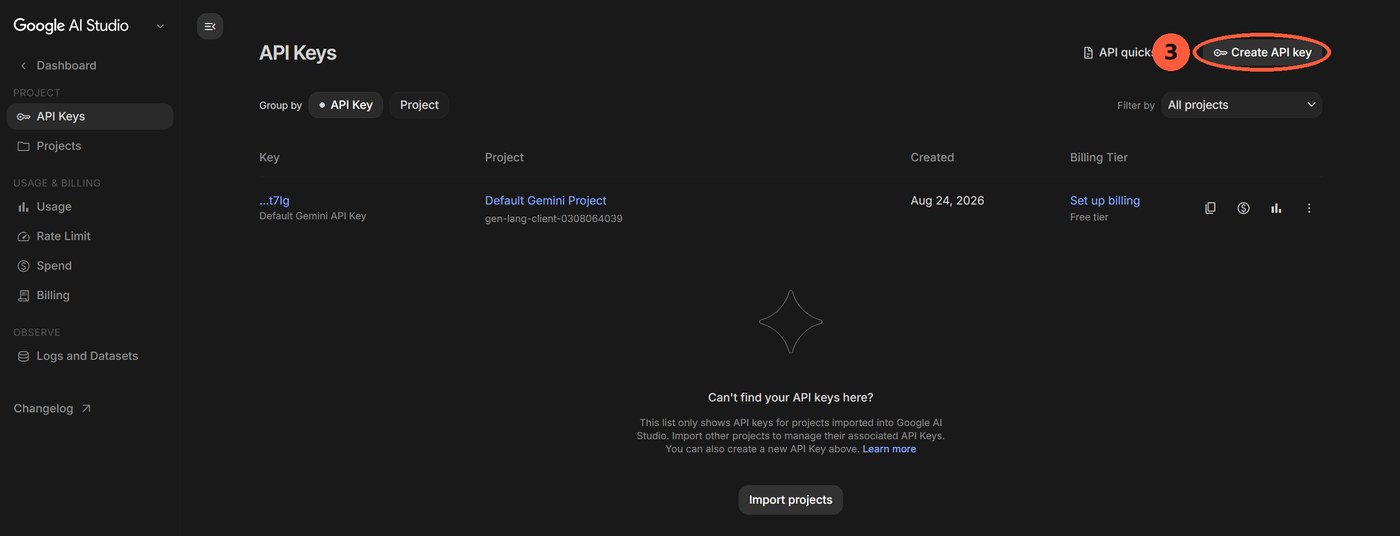The image size is (1400, 536).
Task: Open the billing dollar icon for the ...t7Ig key
Action: point(1243,208)
